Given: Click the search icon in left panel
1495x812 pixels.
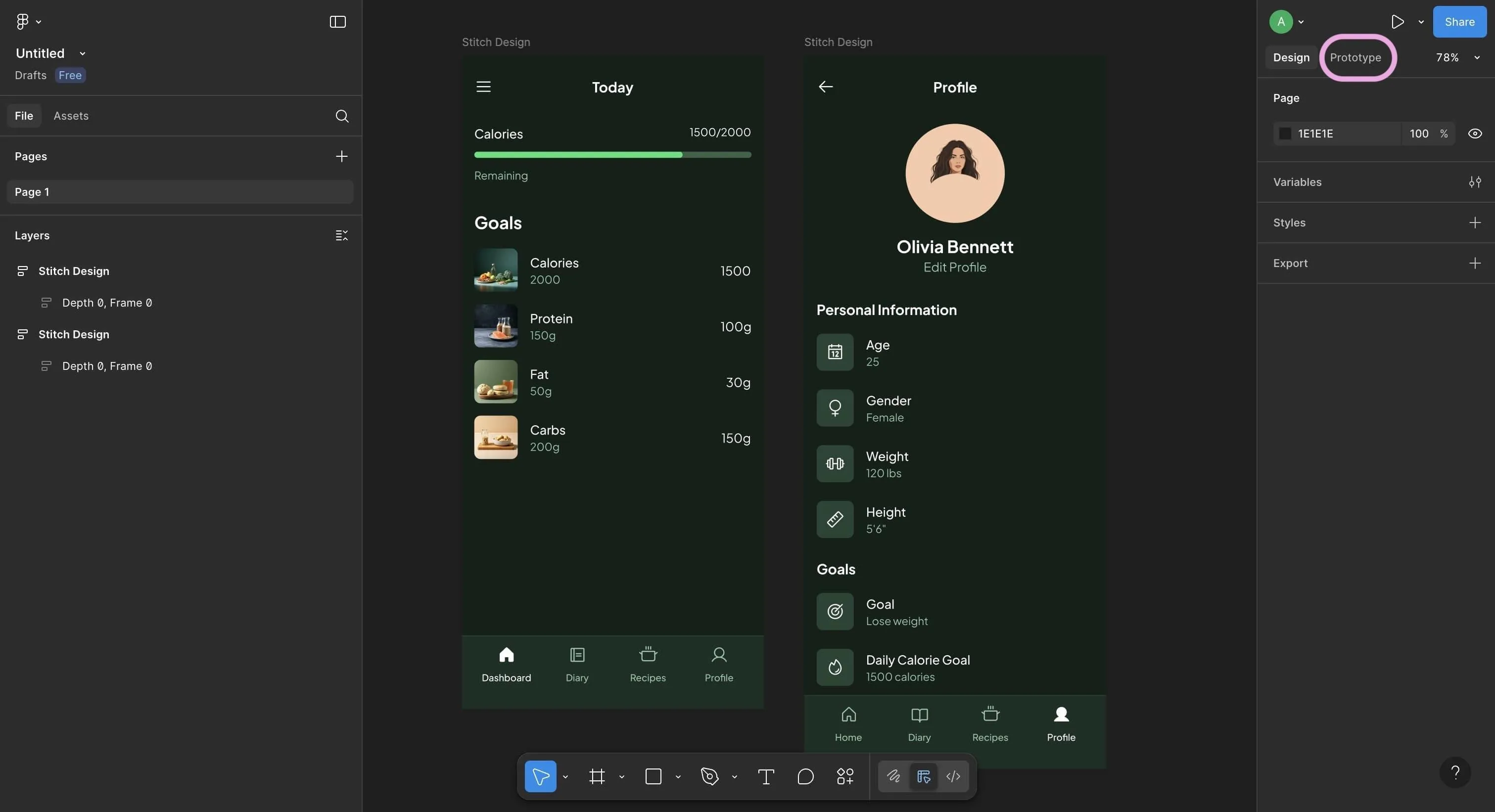Looking at the screenshot, I should pyautogui.click(x=342, y=116).
